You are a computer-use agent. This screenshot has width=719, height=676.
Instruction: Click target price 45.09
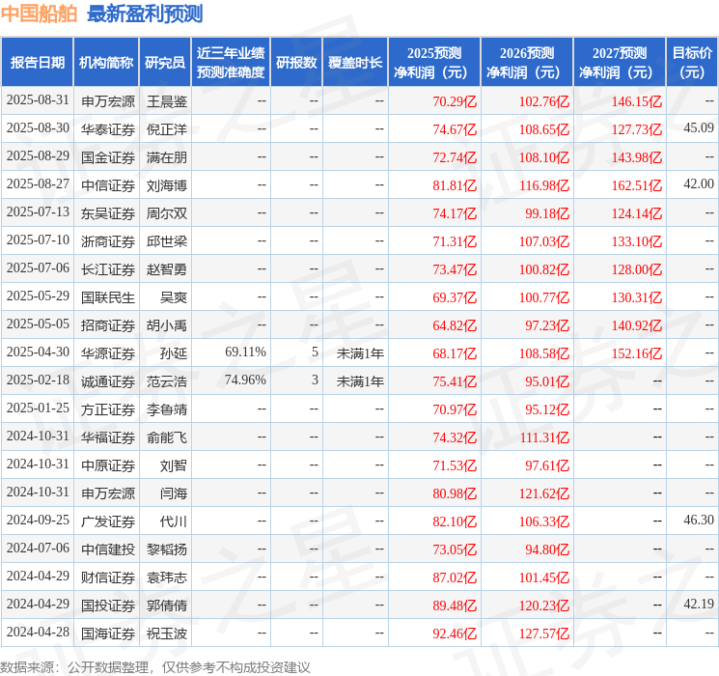tap(698, 128)
